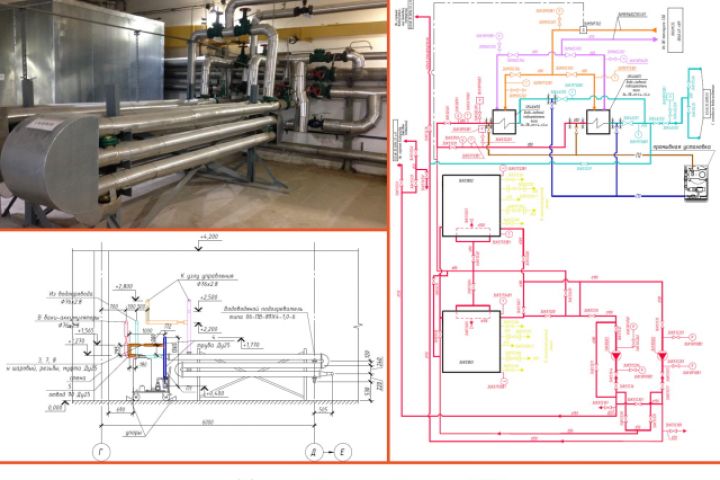Click the 505 dimension value
Image resolution: width=720 pixels, height=480 pixels.
click(x=324, y=410)
